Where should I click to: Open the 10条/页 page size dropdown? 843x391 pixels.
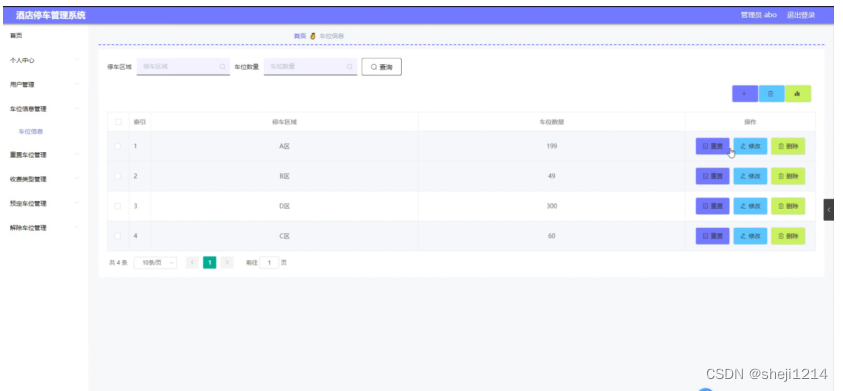(x=155, y=262)
